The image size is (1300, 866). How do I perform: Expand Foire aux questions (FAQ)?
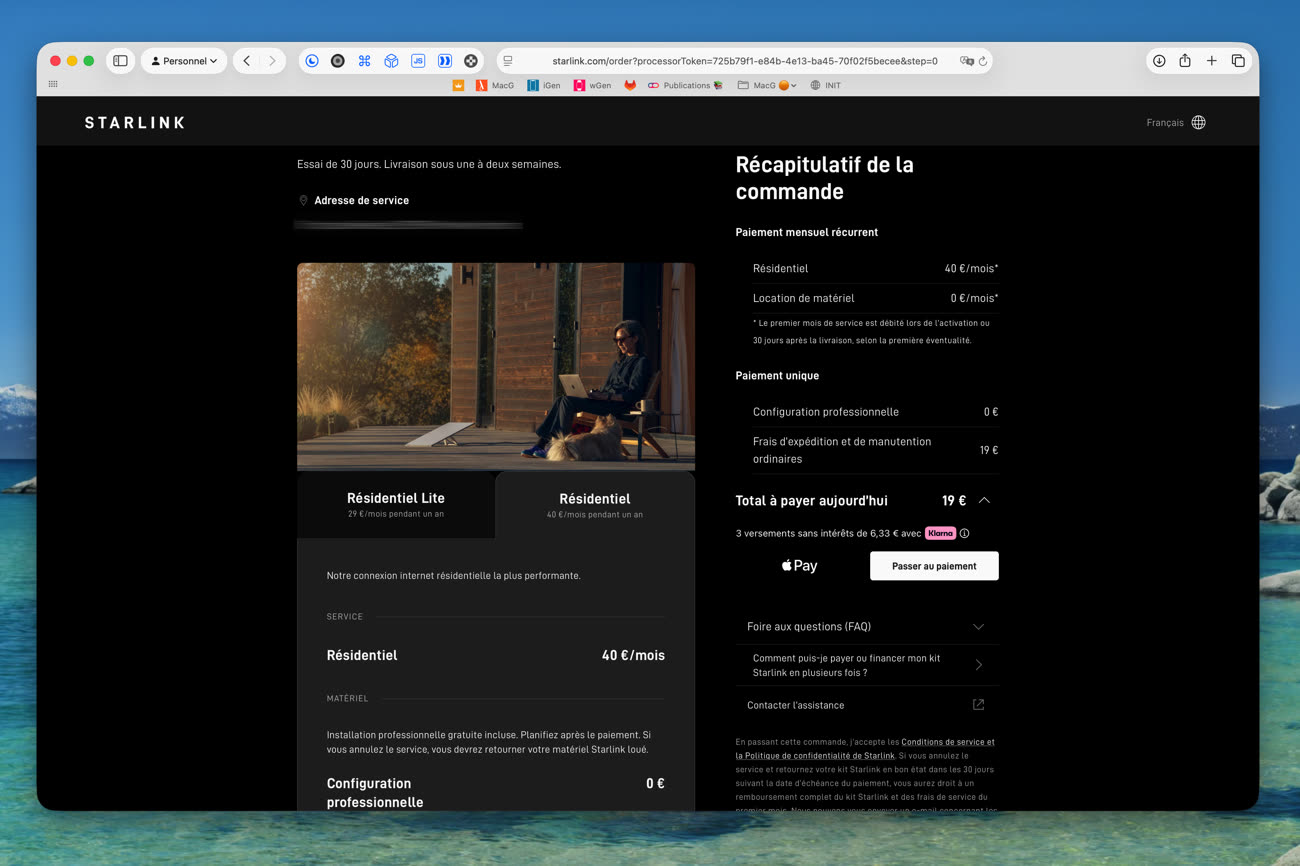(x=866, y=627)
